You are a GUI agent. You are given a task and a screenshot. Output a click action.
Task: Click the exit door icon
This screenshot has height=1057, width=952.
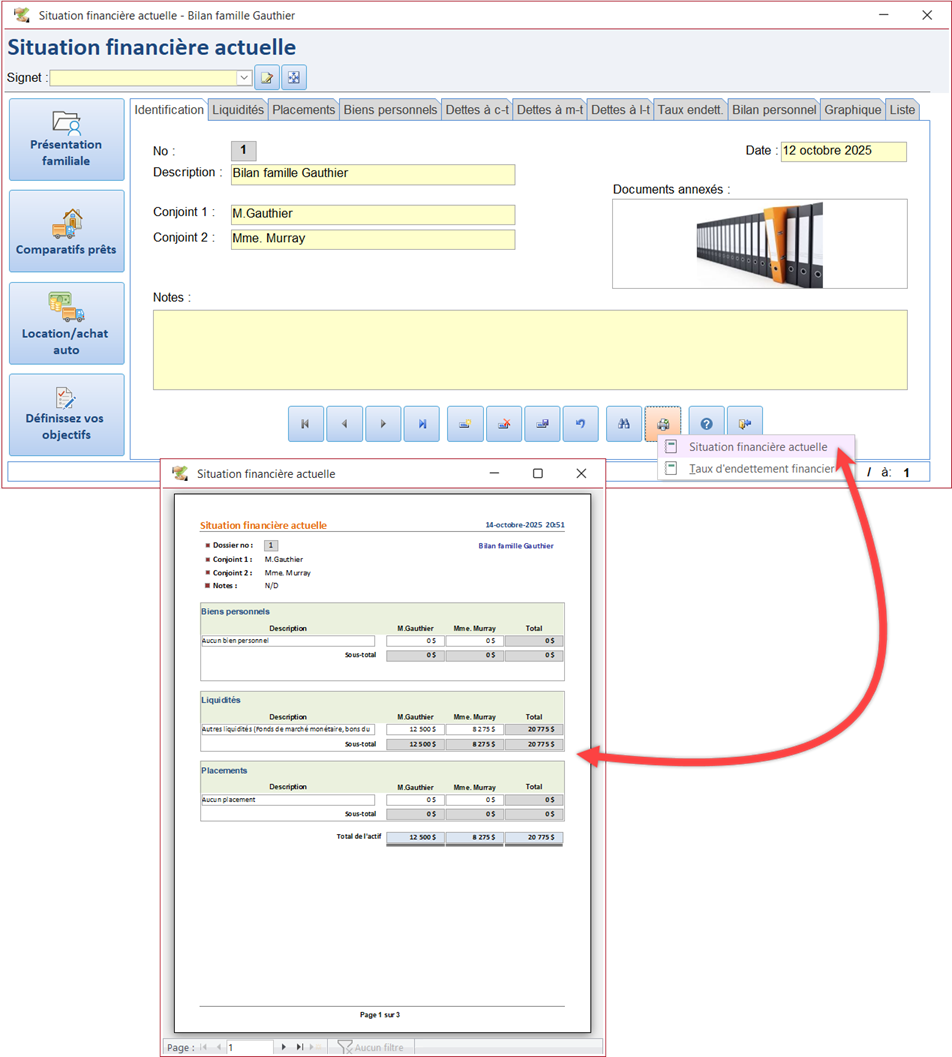(745, 424)
